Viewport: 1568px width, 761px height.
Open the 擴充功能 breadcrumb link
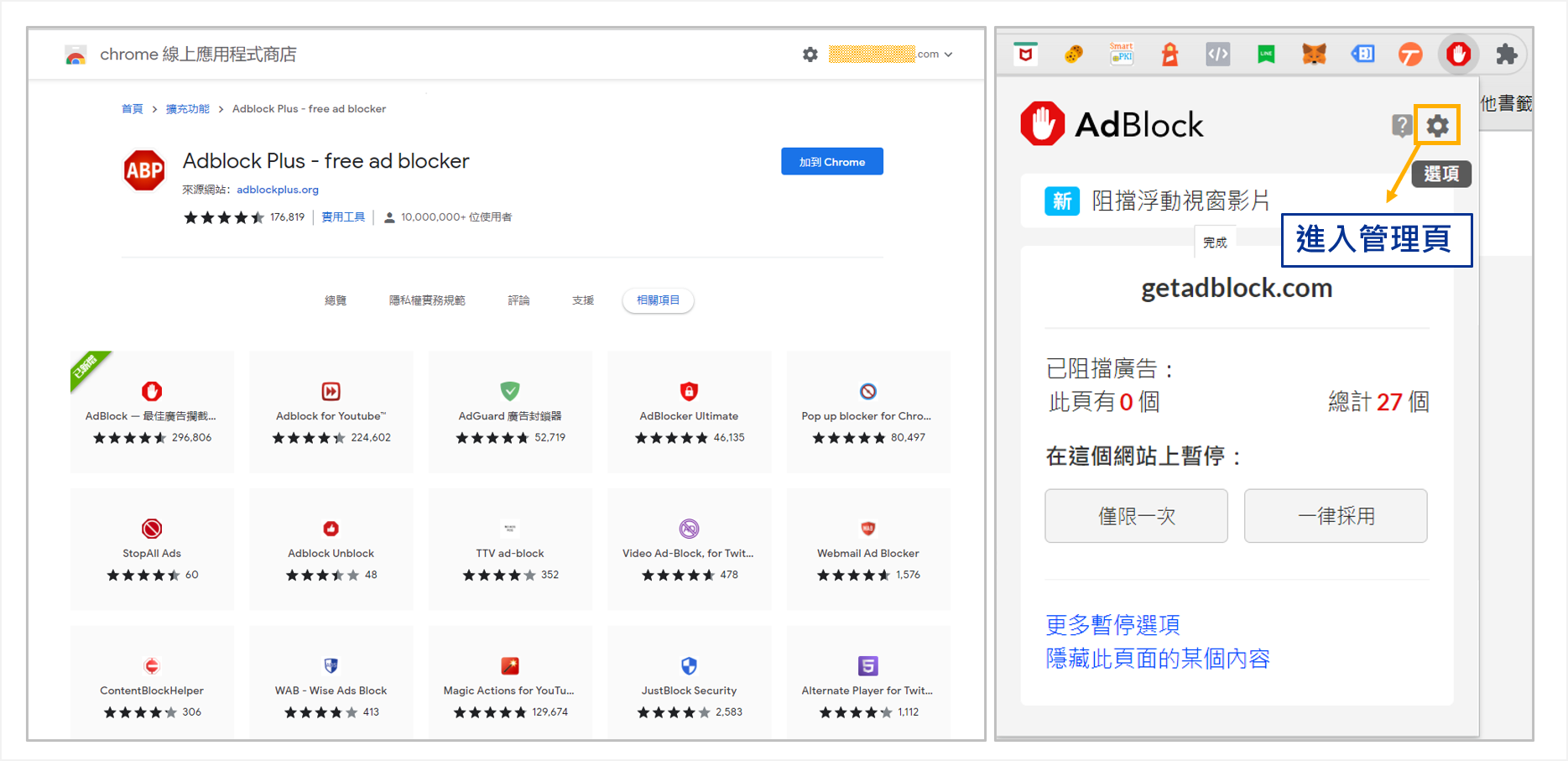187,108
